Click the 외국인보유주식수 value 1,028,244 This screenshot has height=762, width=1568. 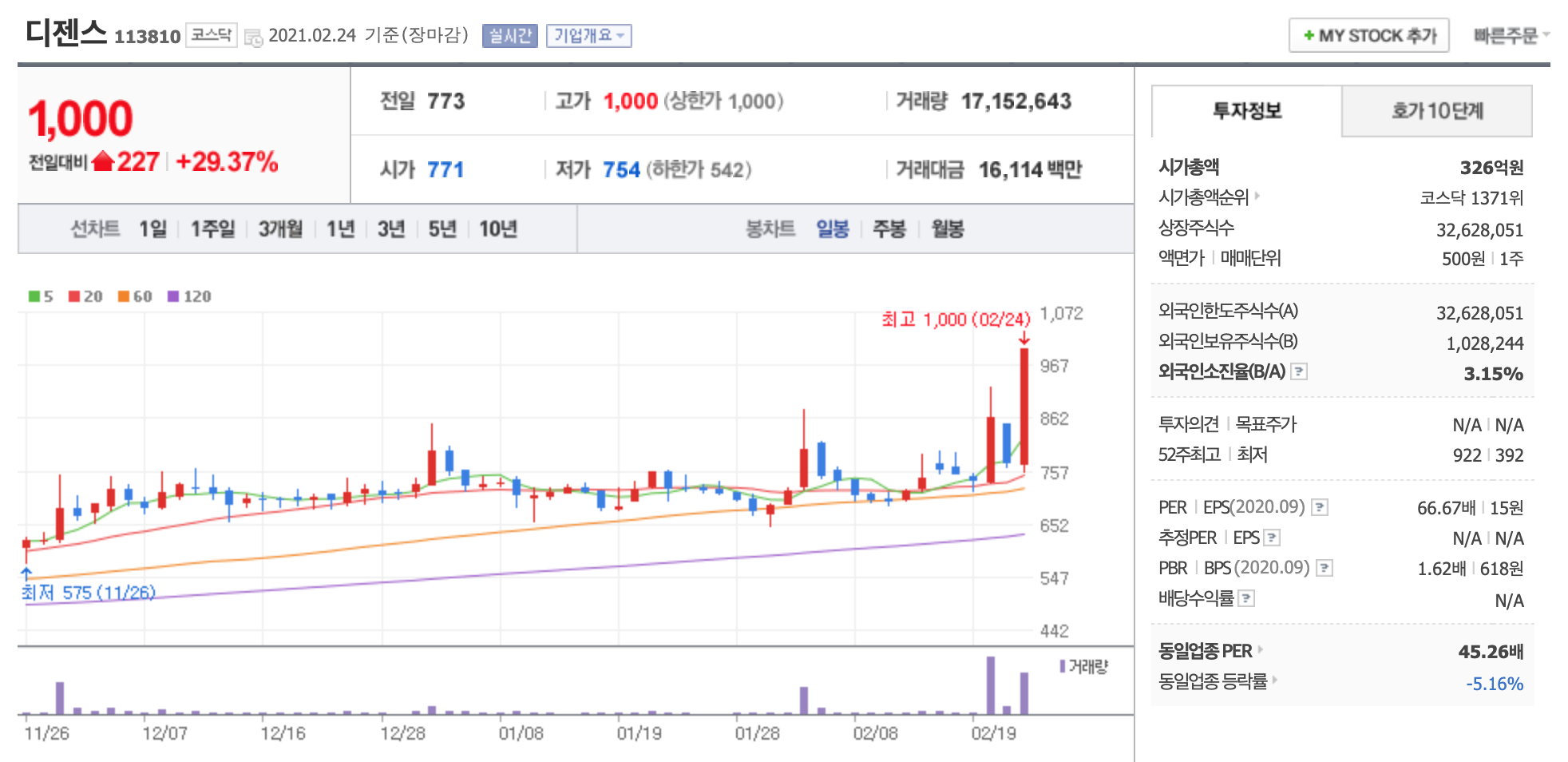[x=1485, y=343]
